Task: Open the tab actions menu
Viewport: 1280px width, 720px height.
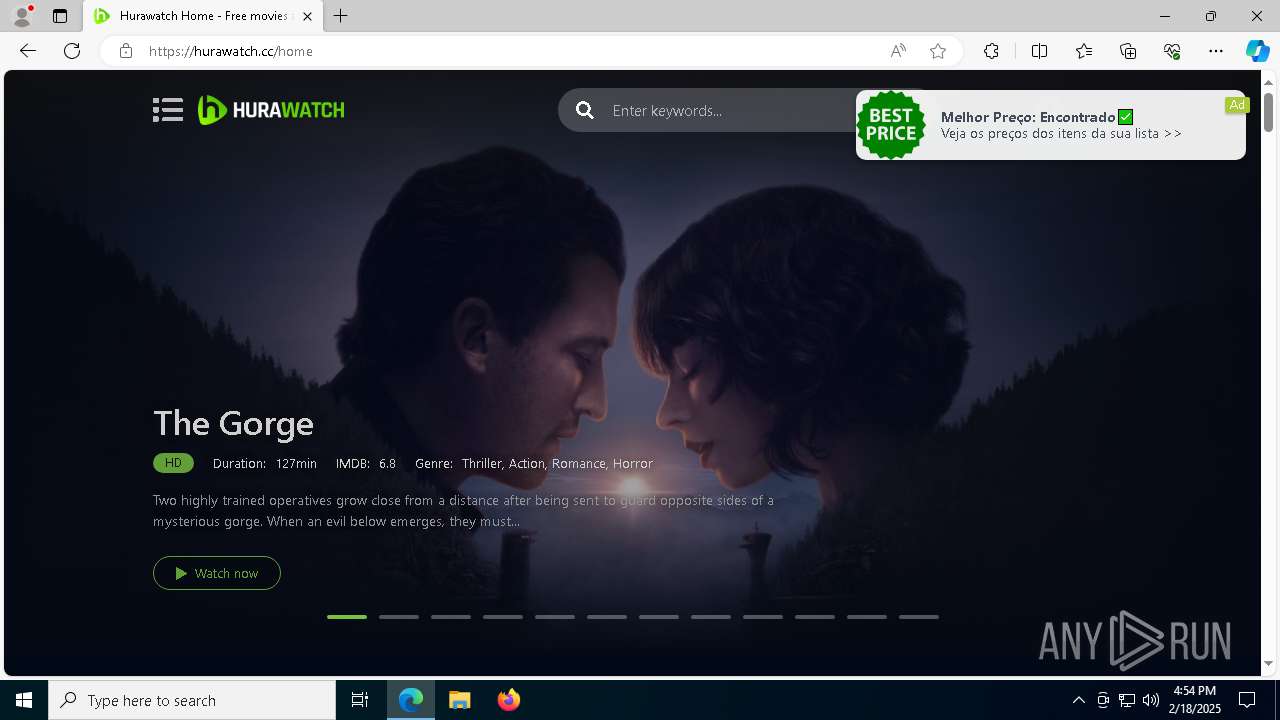Action: tap(60, 16)
